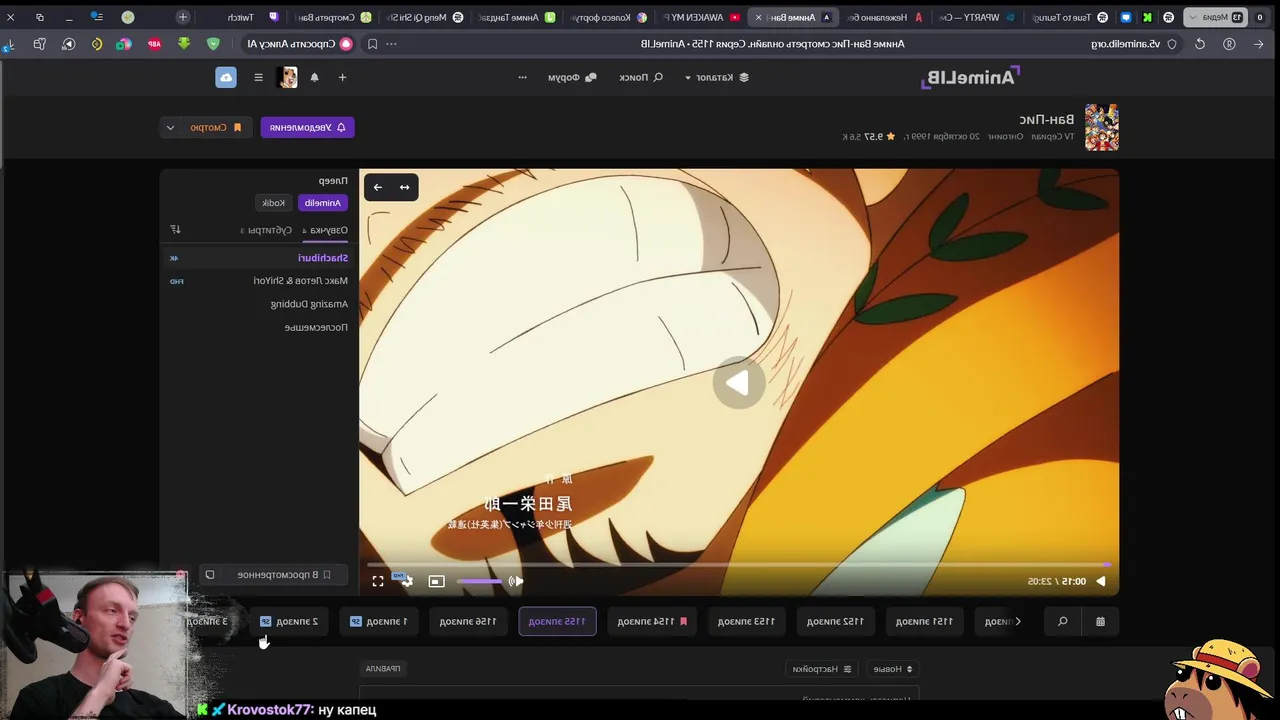Select 1152 эпизод
1280x720 pixels.
click(x=835, y=621)
